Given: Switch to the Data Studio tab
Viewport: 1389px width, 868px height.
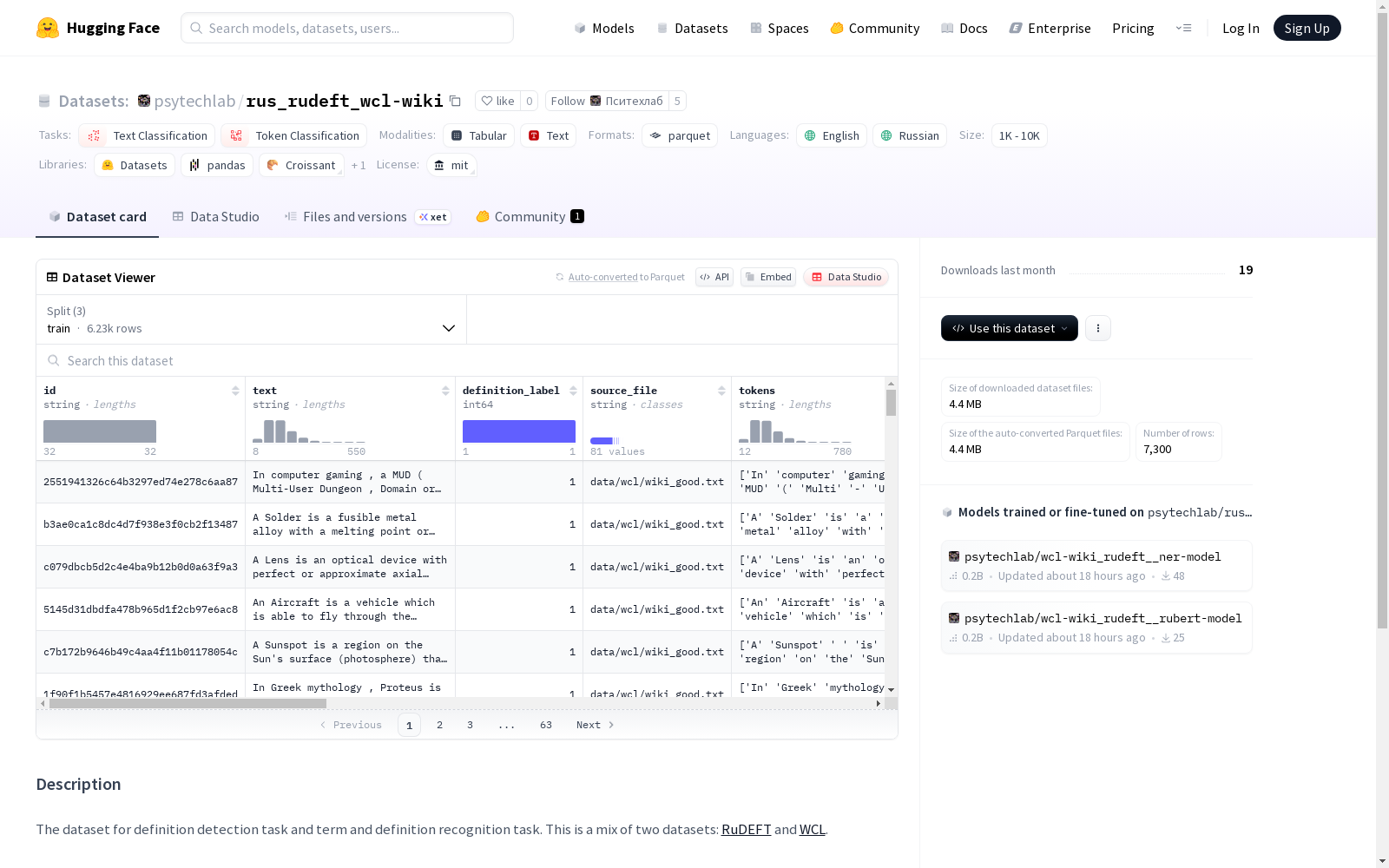Looking at the screenshot, I should click(x=215, y=217).
